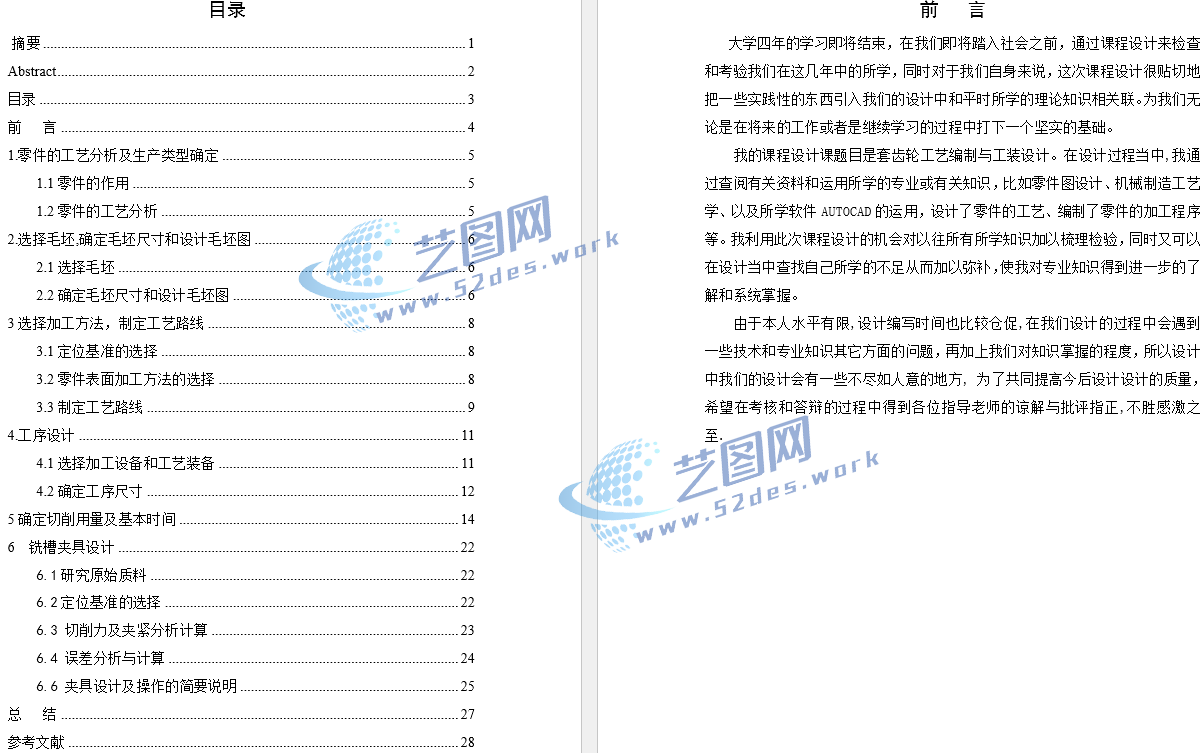Click the "4 工序设计" chapter entry

tap(241, 436)
